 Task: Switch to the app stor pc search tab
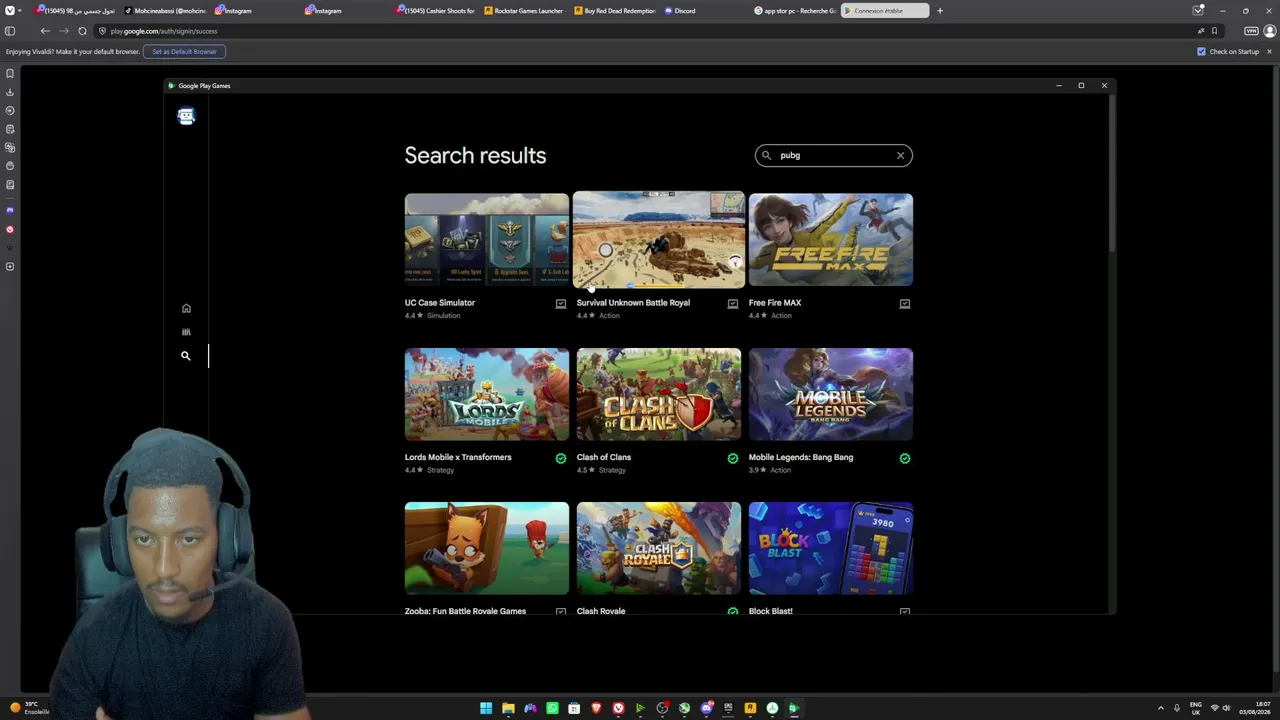795,11
